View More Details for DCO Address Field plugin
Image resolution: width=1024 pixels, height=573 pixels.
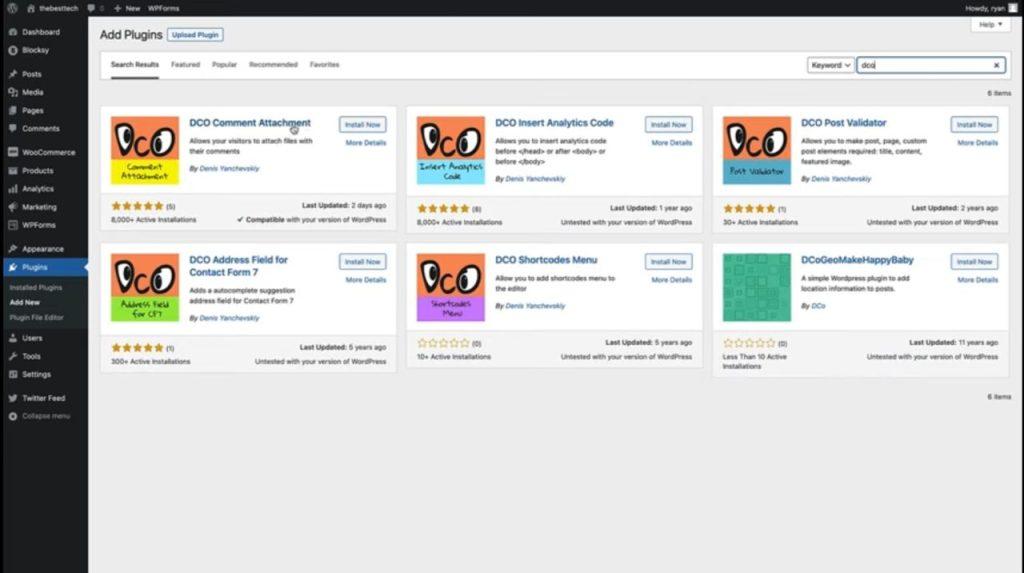tap(366, 280)
